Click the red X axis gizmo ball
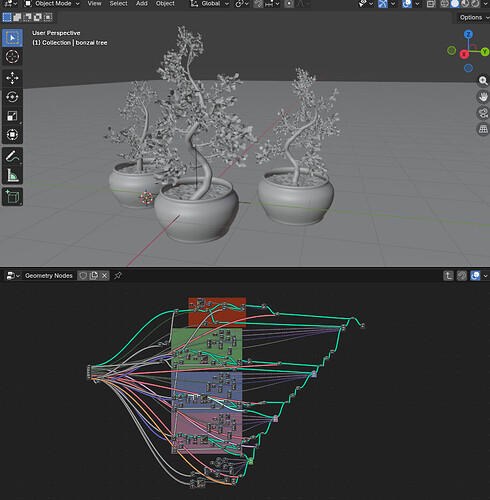This screenshot has width=490, height=500. [x=464, y=54]
